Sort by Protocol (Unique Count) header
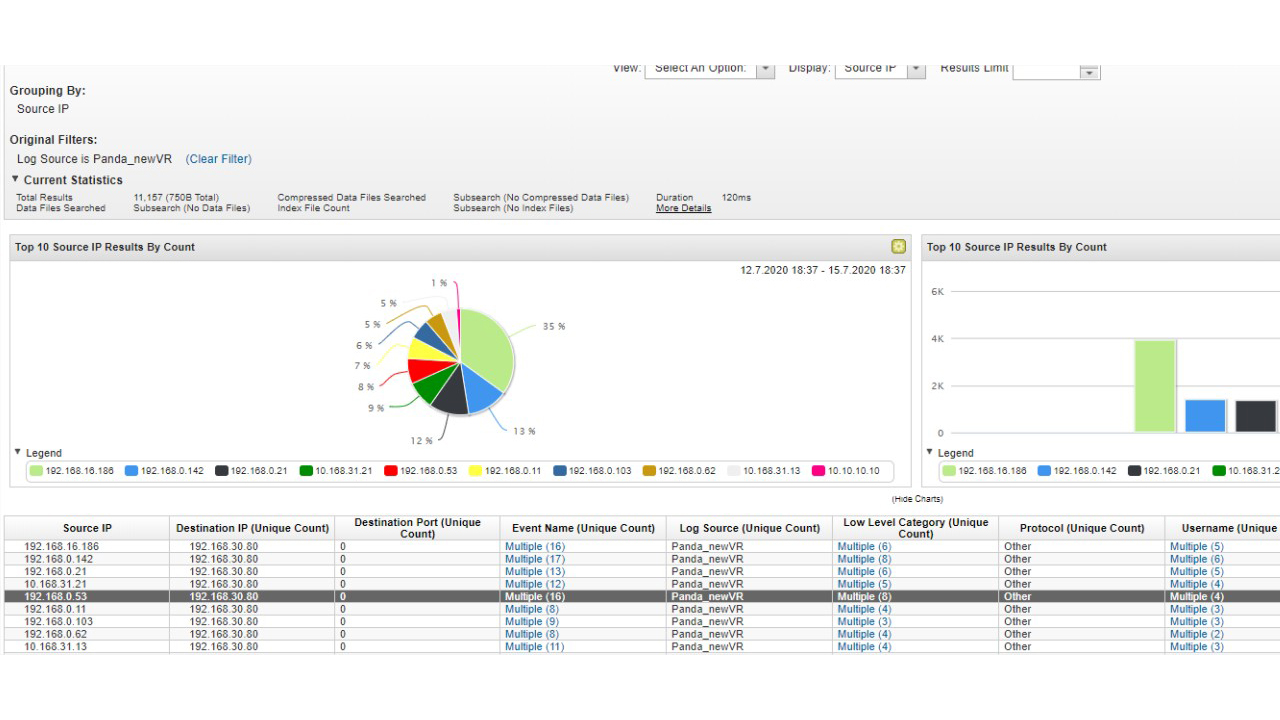This screenshot has height=720, width=1280. pos(1082,528)
